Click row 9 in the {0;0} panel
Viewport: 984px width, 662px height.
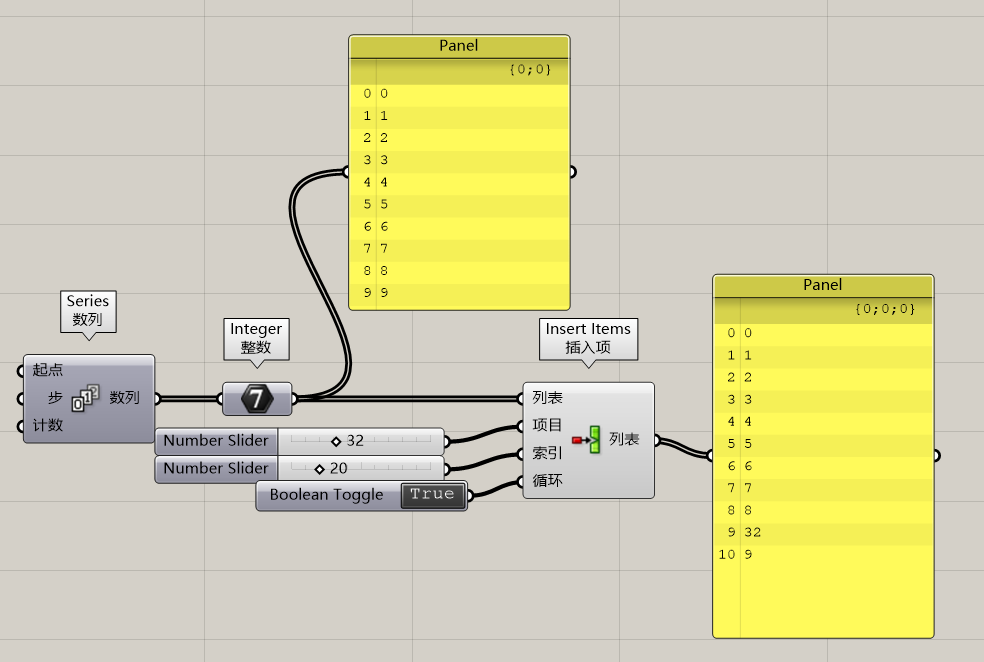pyautogui.click(x=459, y=293)
